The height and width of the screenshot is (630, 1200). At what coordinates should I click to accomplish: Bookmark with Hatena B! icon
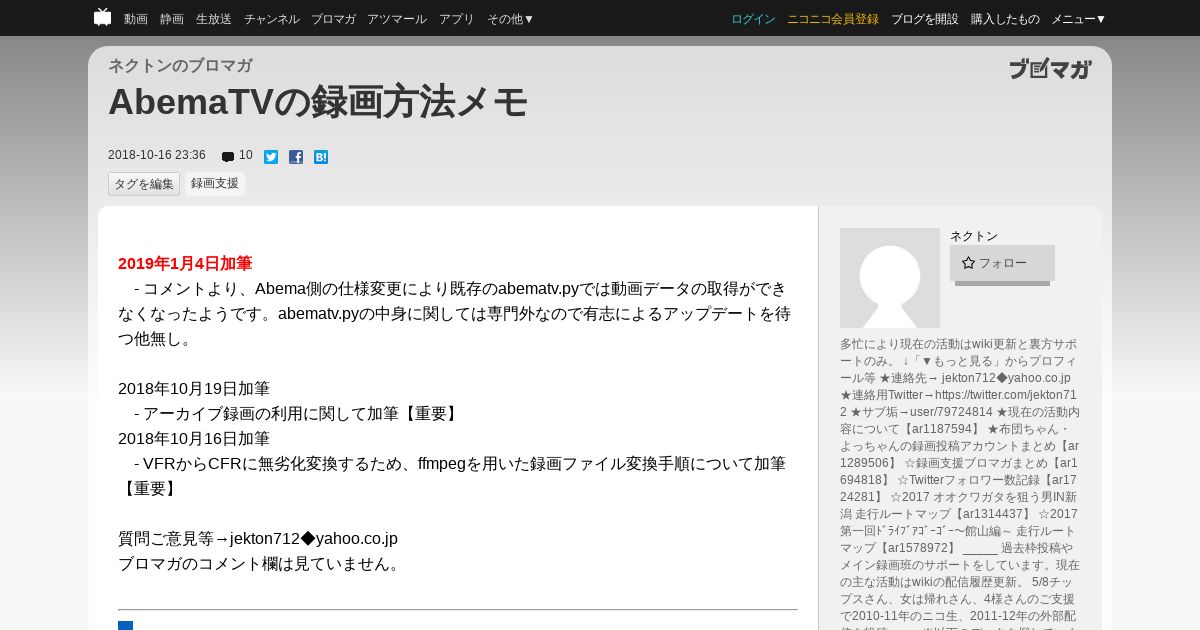click(321, 157)
